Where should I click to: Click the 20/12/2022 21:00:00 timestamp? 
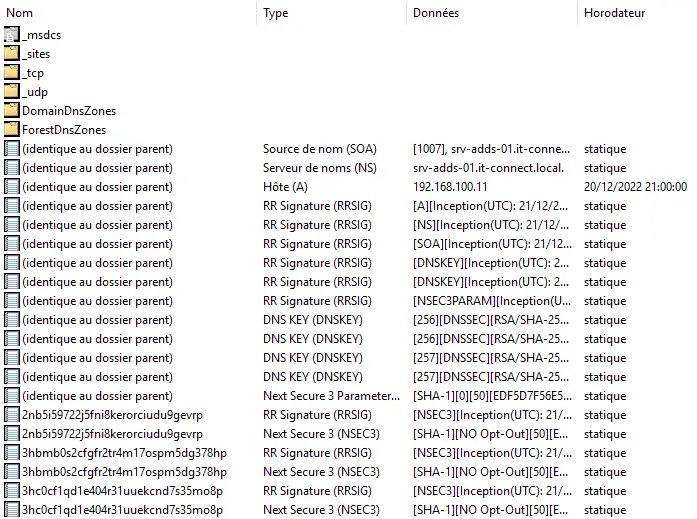pyautogui.click(x=635, y=187)
